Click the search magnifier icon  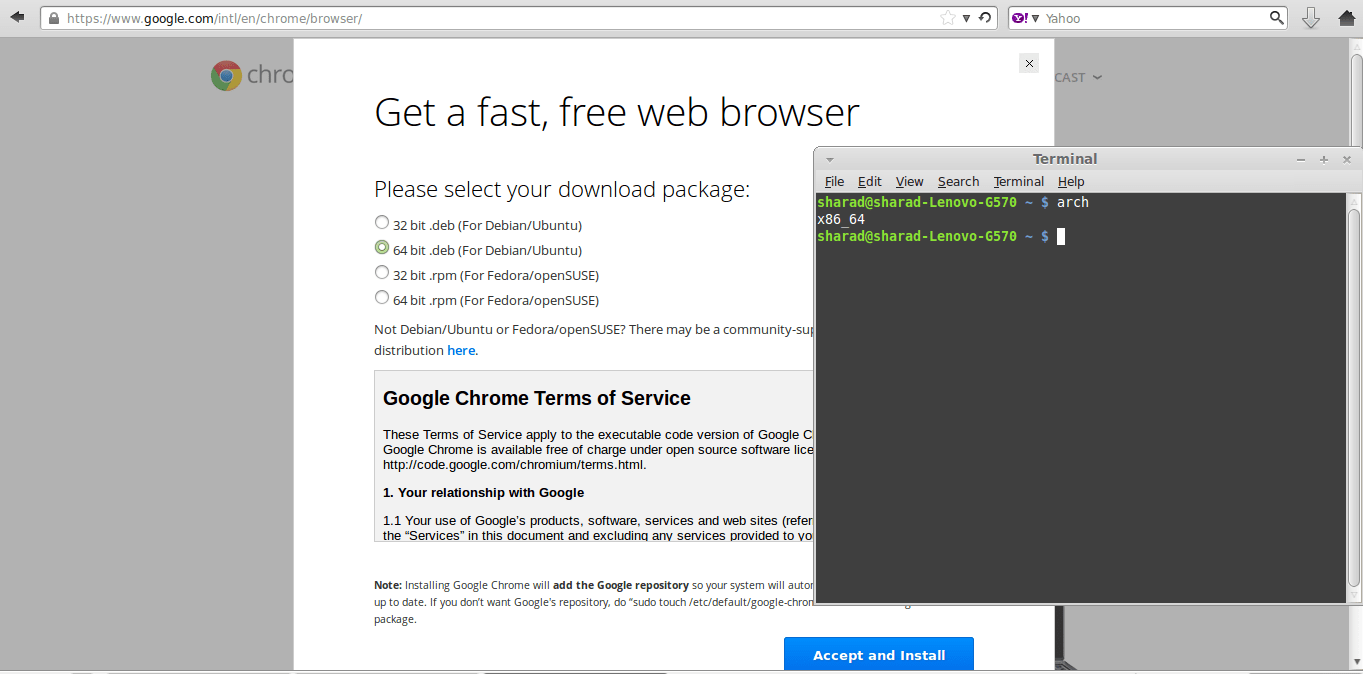[x=1277, y=17]
